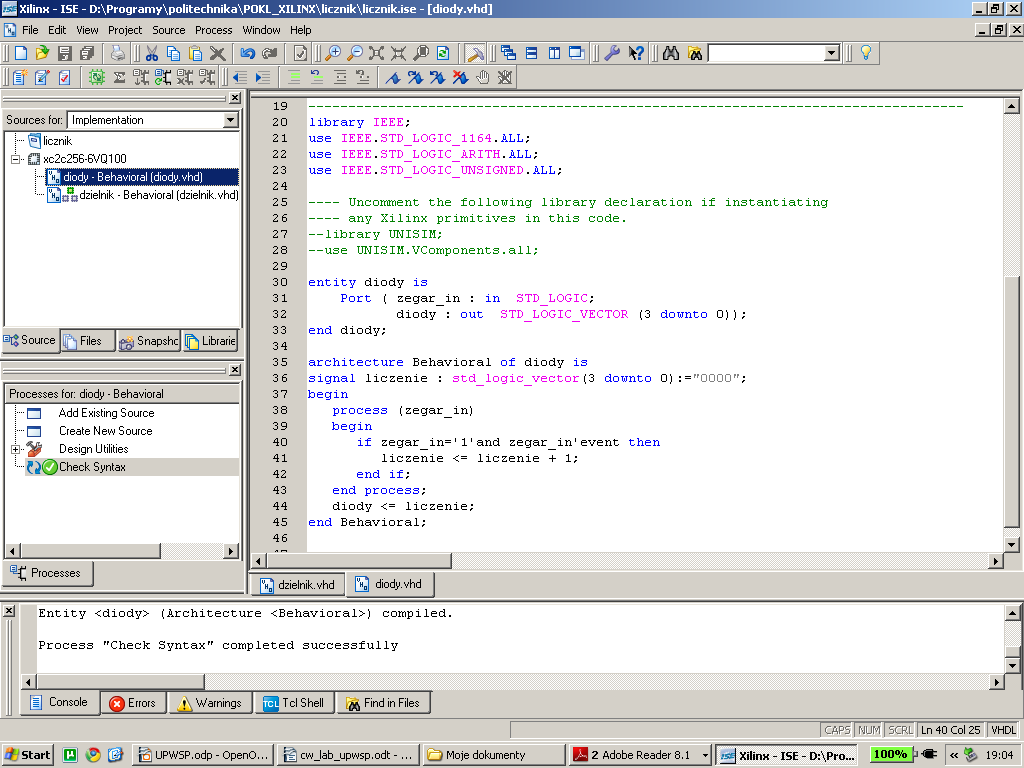Click the Find binoculars icon
This screenshot has width=1024, height=768.
(x=671, y=53)
